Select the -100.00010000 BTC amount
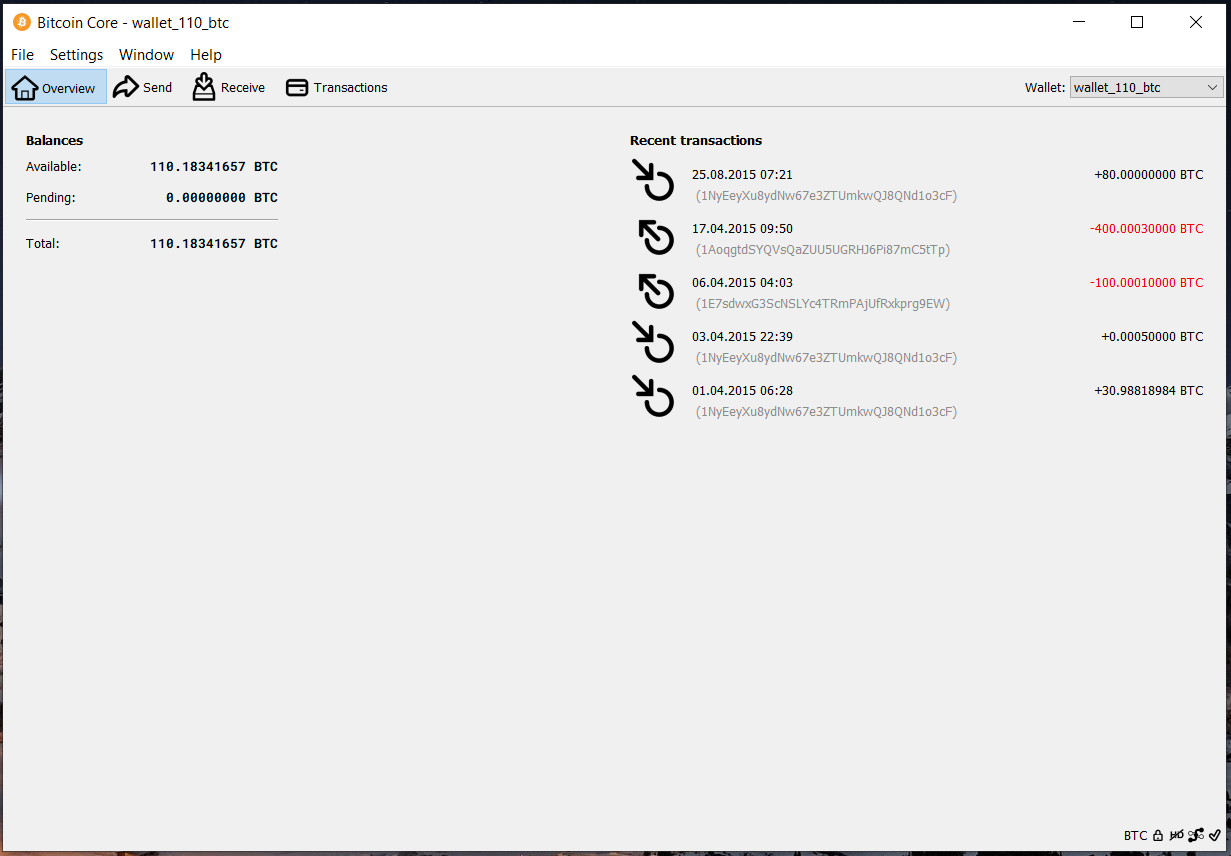The width and height of the screenshot is (1231, 856). 1146,283
